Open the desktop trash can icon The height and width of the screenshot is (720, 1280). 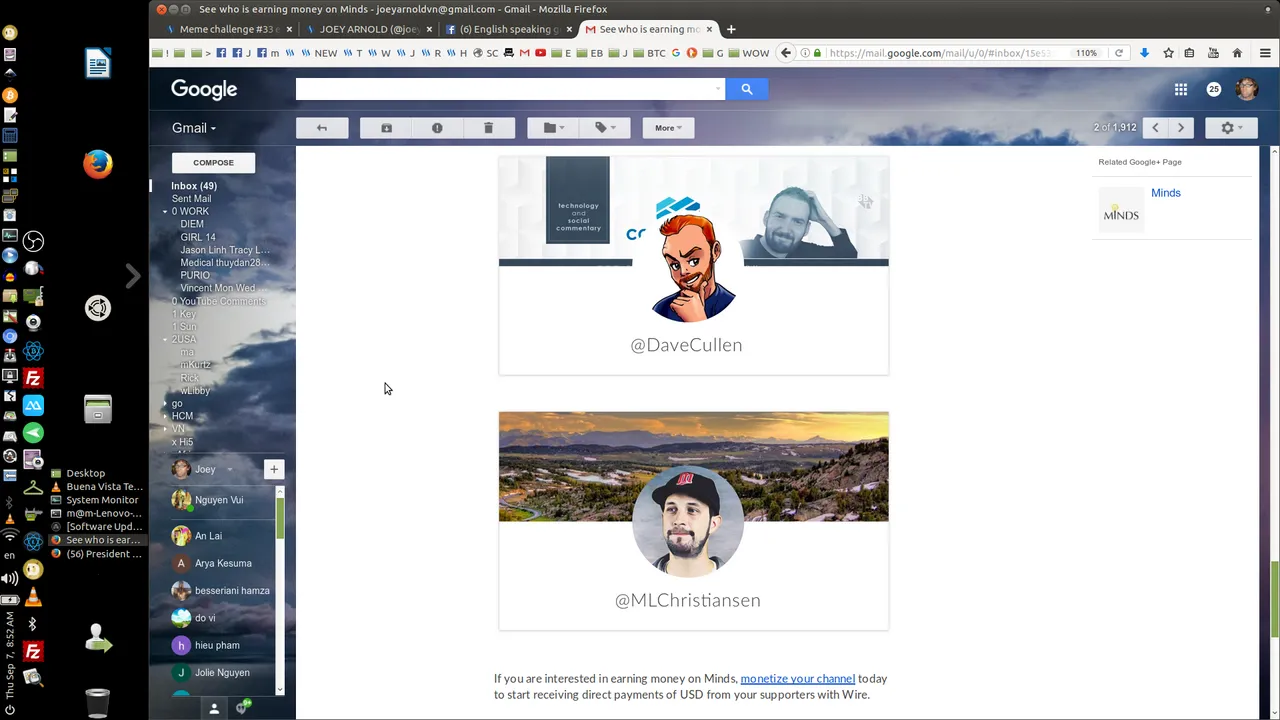tap(97, 703)
